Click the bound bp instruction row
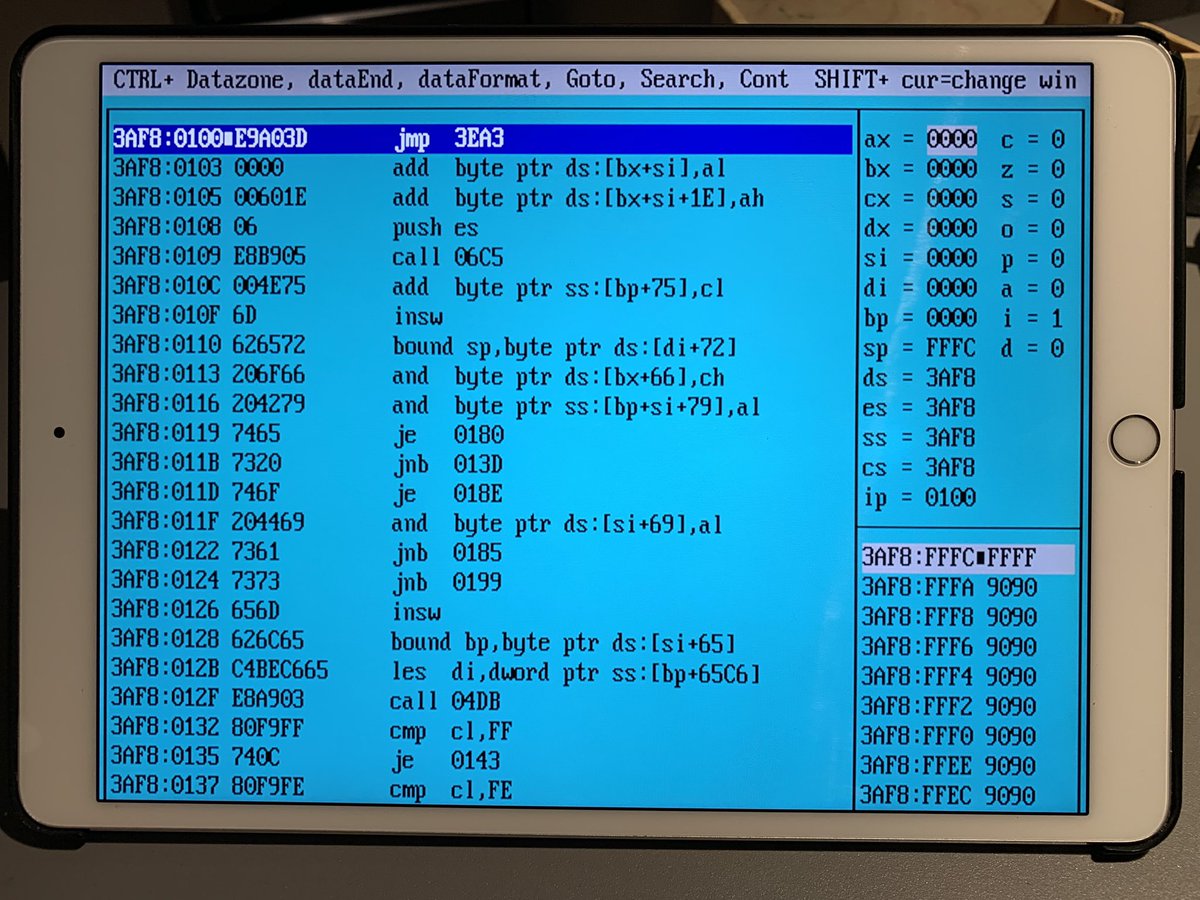The width and height of the screenshot is (1200, 900). [x=424, y=641]
